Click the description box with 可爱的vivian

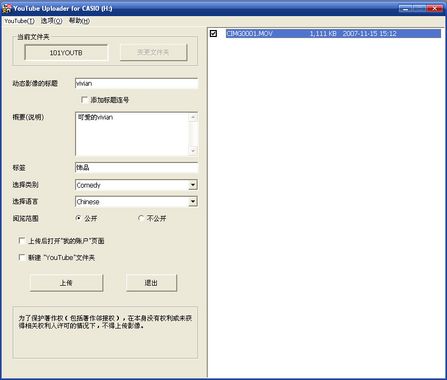tap(132, 134)
